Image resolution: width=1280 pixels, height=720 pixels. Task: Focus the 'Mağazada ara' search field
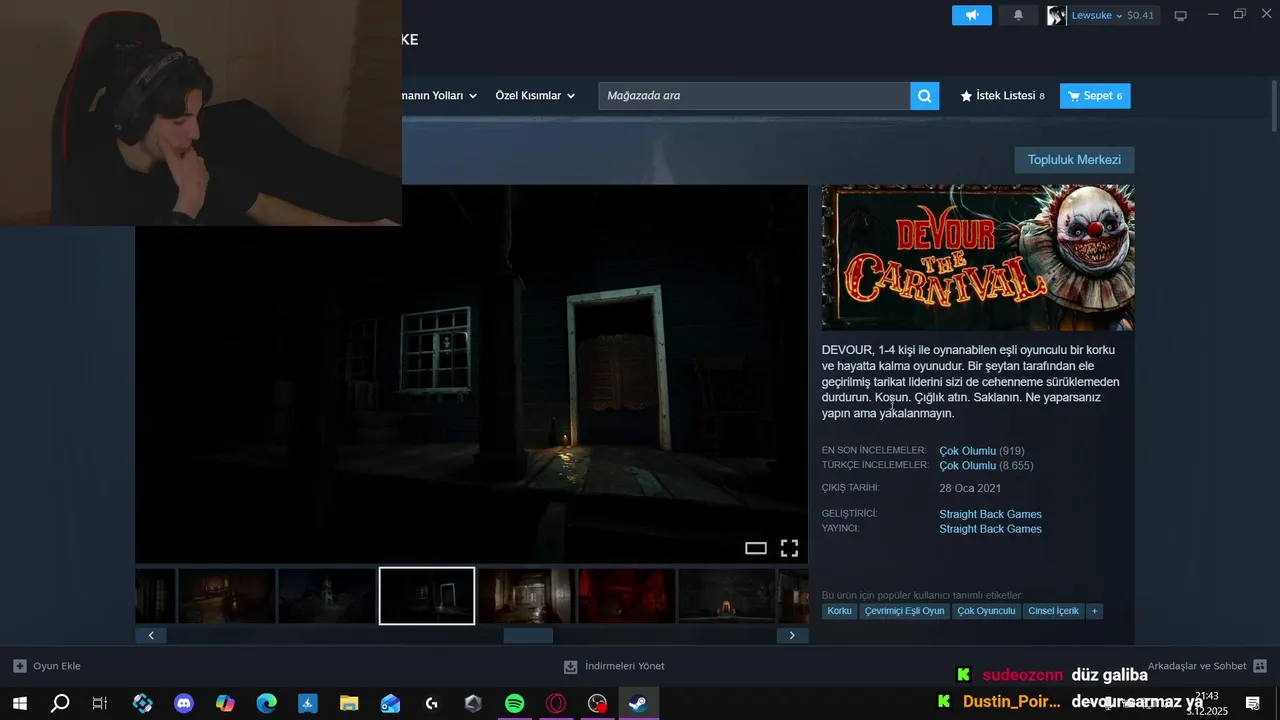click(755, 96)
